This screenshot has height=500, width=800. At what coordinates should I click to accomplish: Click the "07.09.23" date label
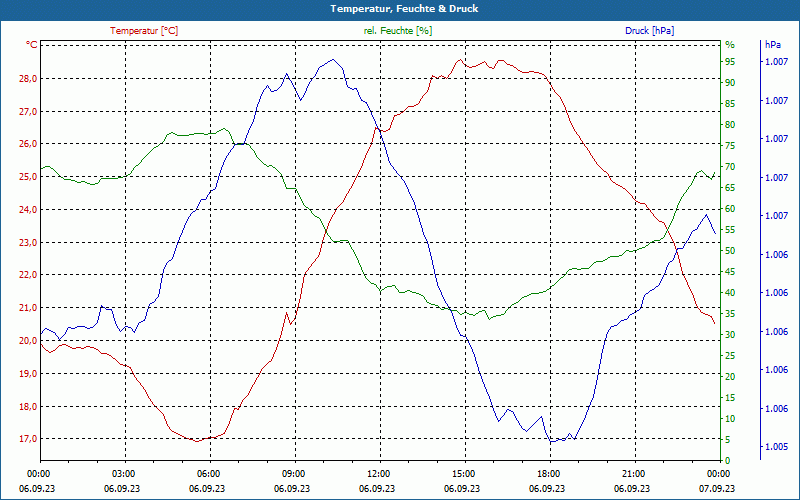(x=717, y=489)
